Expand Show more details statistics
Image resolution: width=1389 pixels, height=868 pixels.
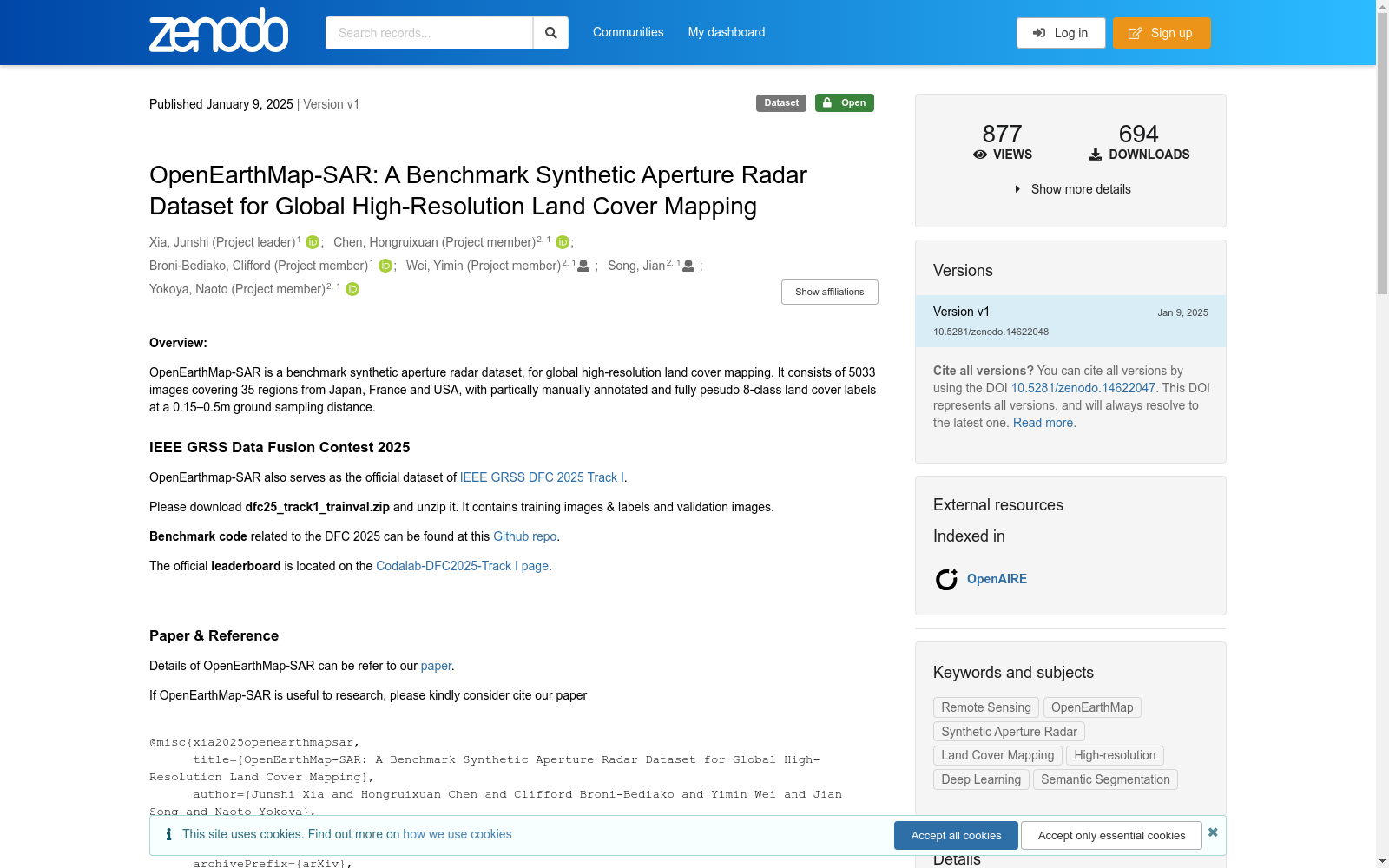[x=1072, y=189]
